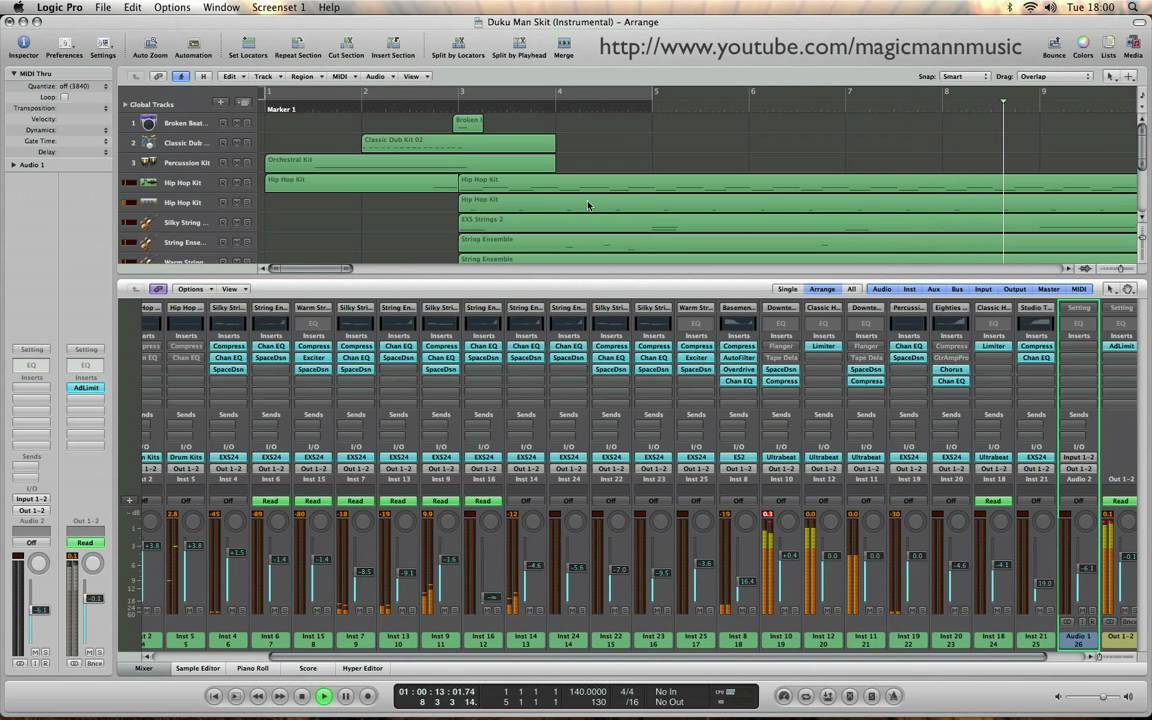Open the Media toolbar icon
Image resolution: width=1152 pixels, height=720 pixels.
pos(1133,43)
